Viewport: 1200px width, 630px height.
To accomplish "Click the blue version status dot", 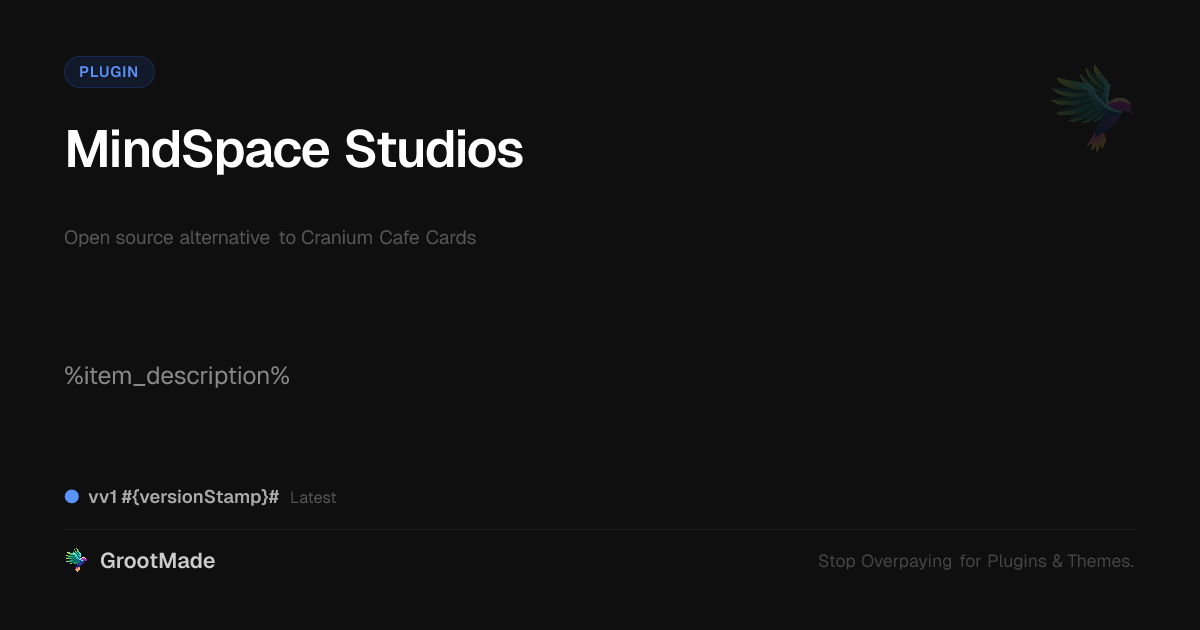I will click(x=72, y=497).
